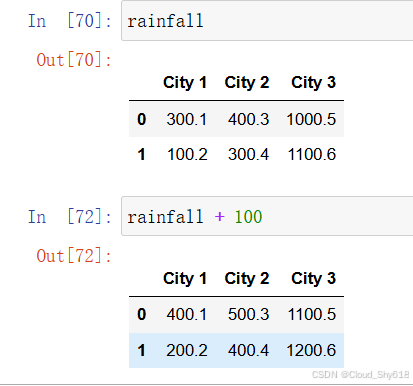Click the code cell 'rainfall + 100'
The height and width of the screenshot is (386, 413).
point(267,216)
